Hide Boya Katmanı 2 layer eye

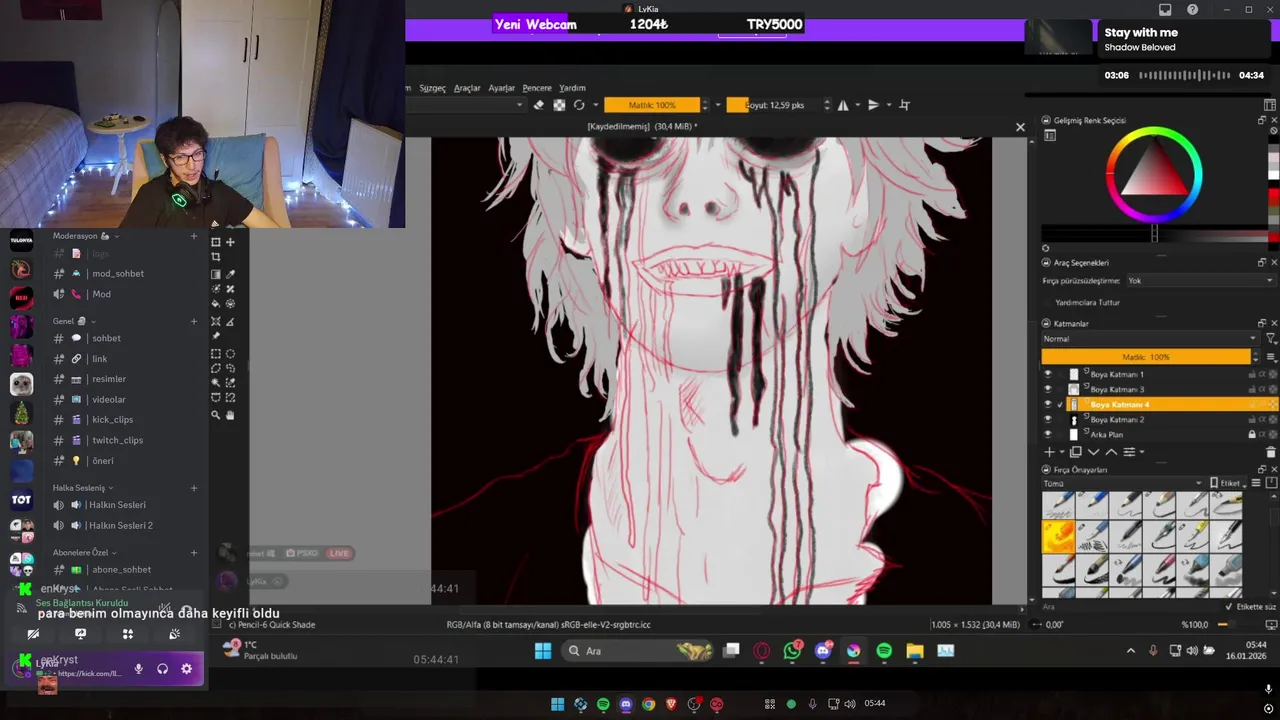point(1048,420)
